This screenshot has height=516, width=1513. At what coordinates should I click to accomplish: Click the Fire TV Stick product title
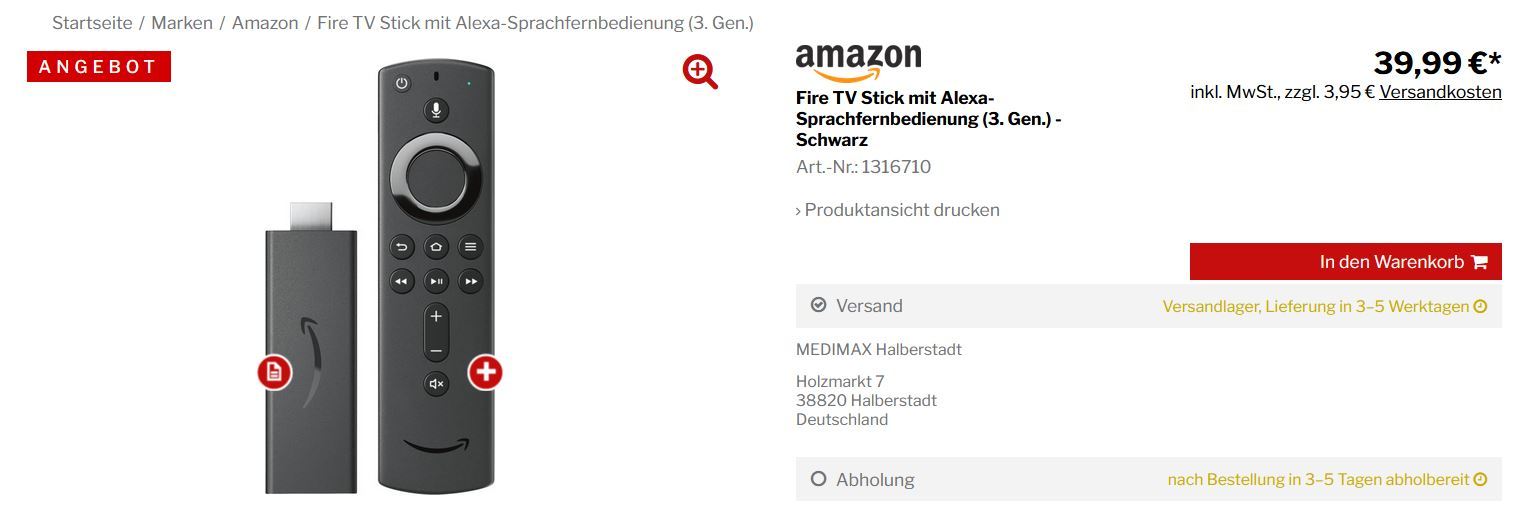pos(928,119)
